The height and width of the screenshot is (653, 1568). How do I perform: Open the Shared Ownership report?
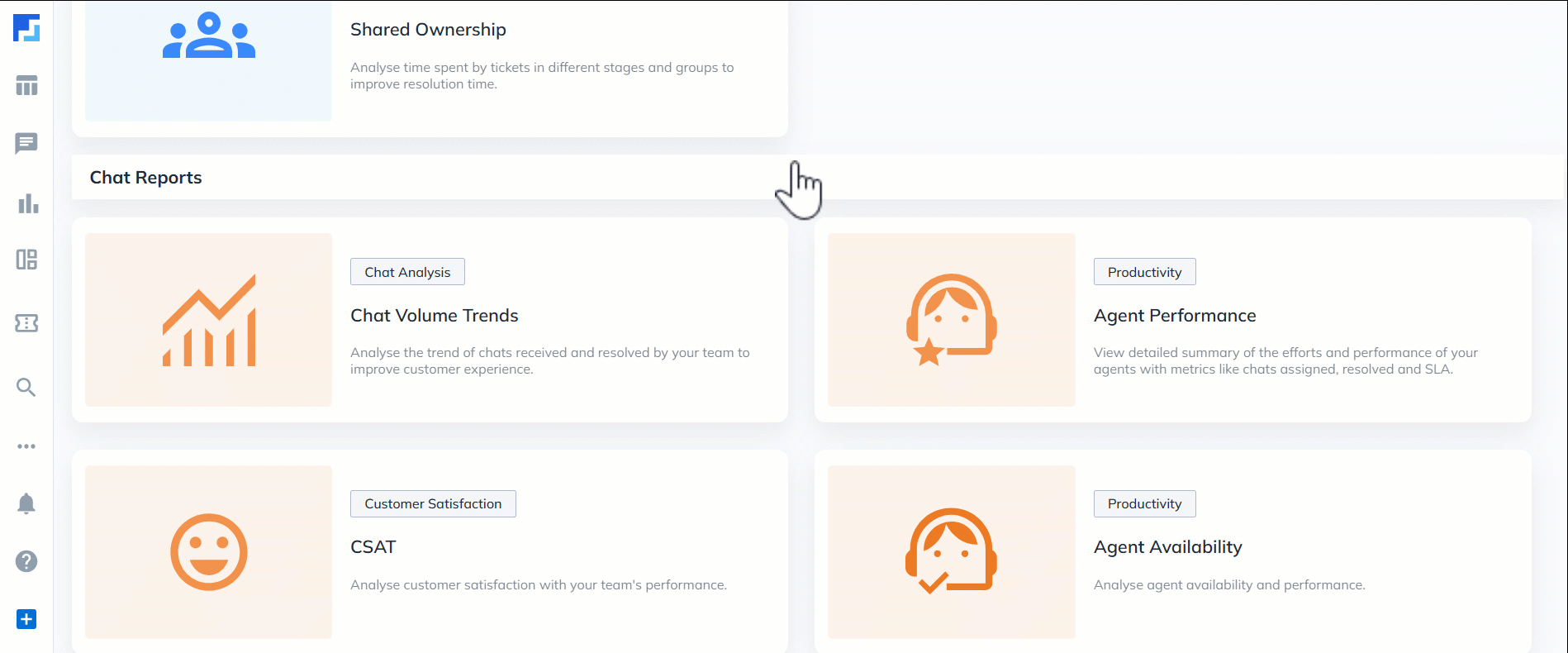pyautogui.click(x=428, y=30)
